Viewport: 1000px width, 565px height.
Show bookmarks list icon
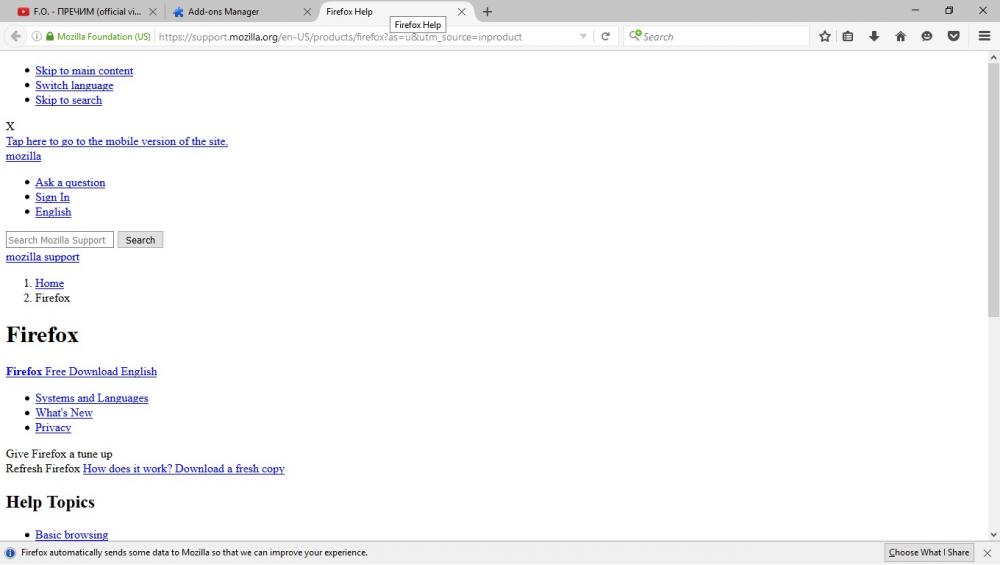848,36
